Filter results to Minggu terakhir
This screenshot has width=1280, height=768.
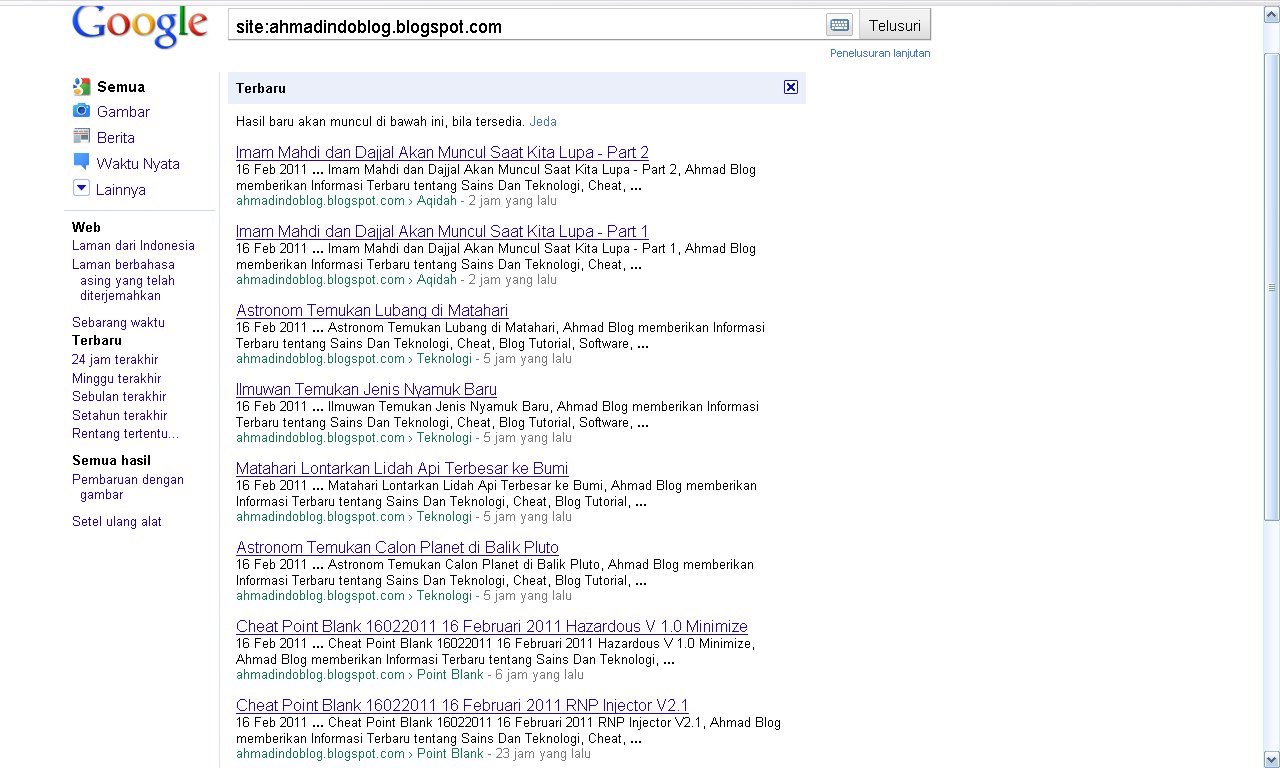(x=116, y=379)
